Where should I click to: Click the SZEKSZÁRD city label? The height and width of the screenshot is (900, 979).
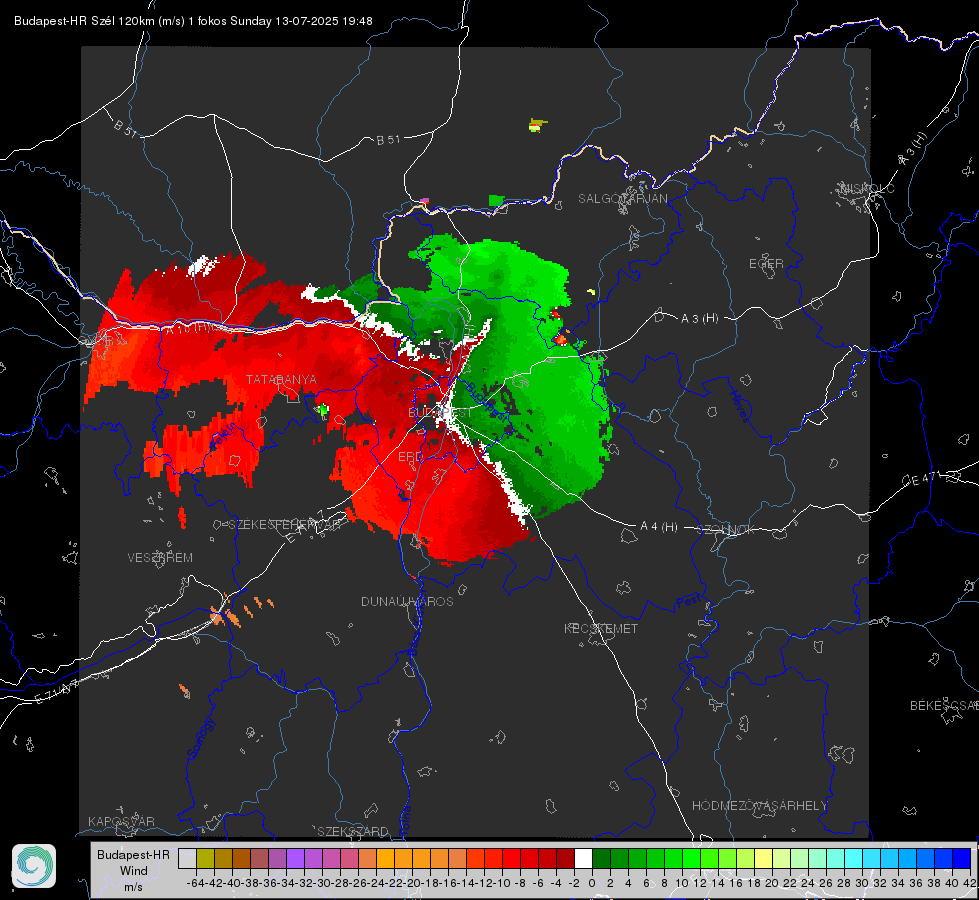point(353,831)
